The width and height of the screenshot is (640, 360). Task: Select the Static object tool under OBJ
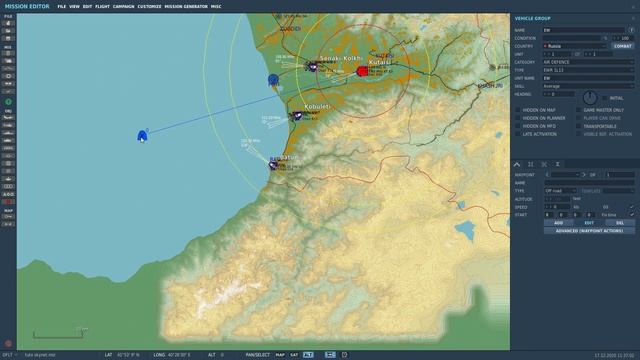[8, 148]
